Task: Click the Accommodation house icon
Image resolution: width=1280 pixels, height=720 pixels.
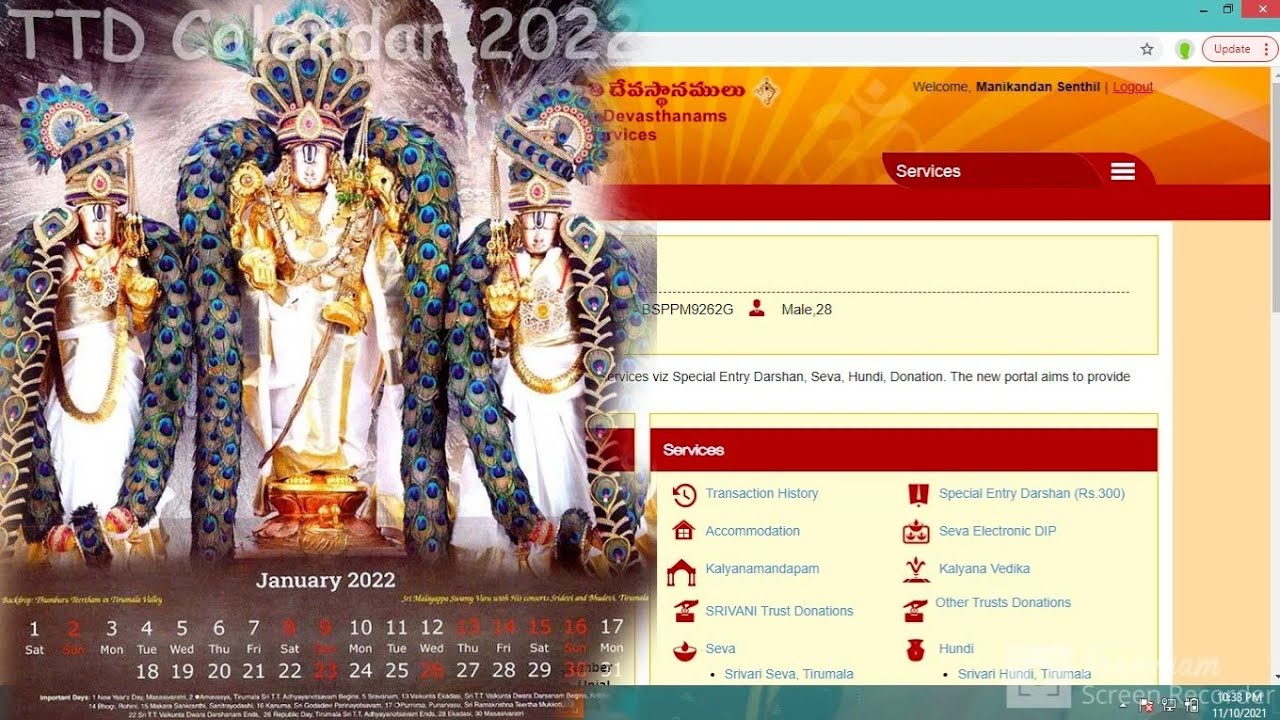Action: (684, 531)
